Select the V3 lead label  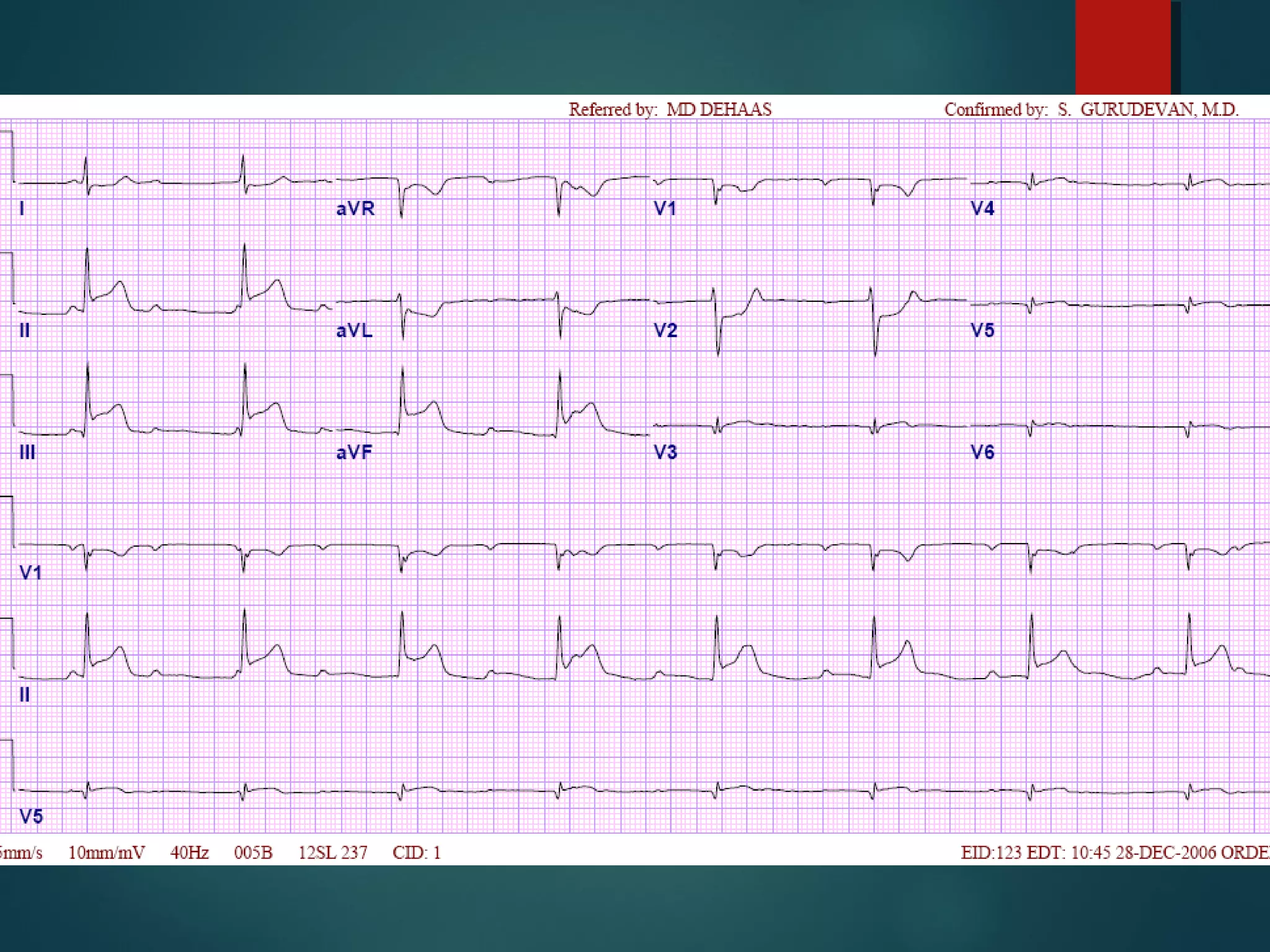[665, 452]
